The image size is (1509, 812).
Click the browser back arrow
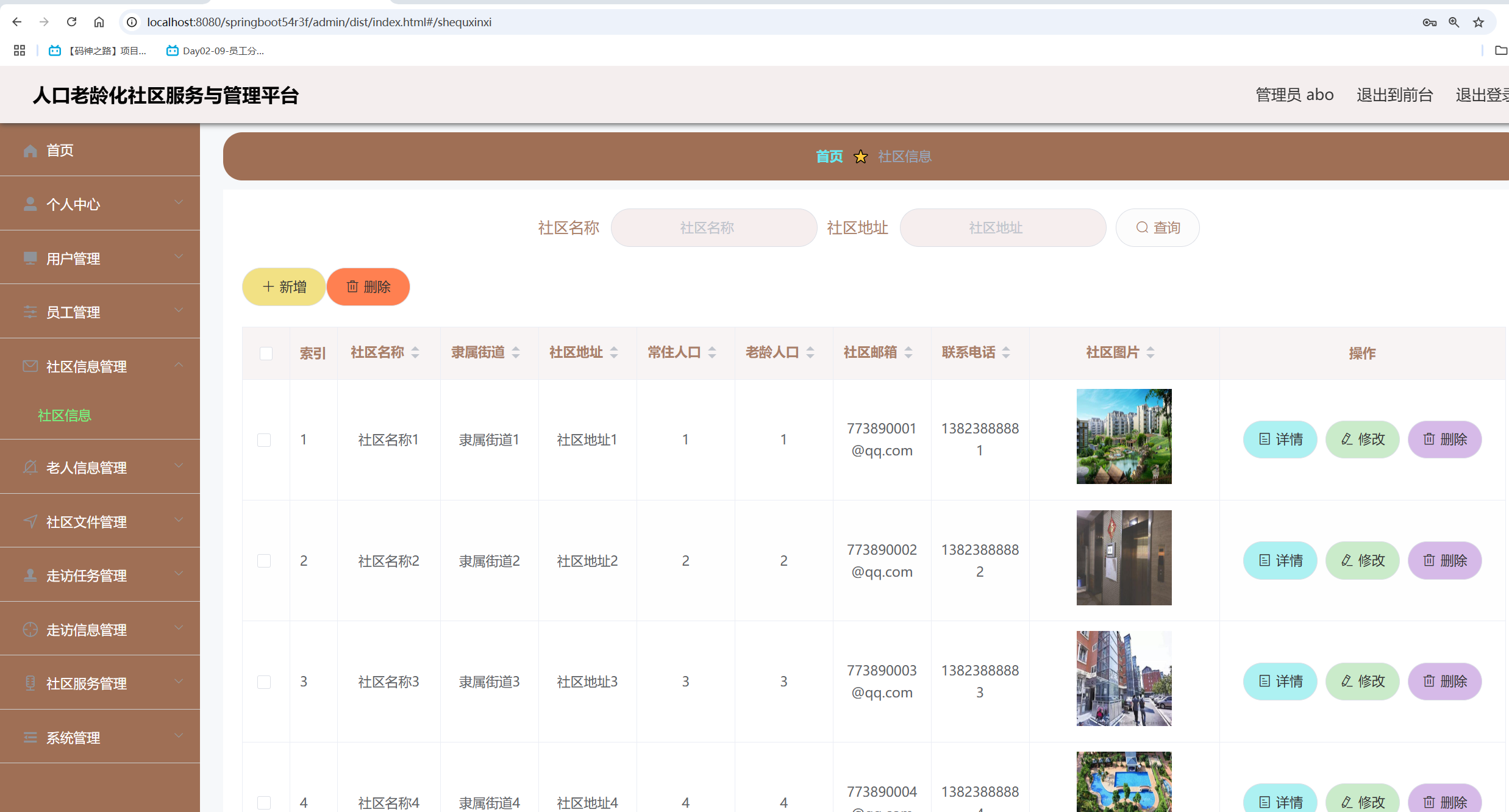tap(17, 22)
